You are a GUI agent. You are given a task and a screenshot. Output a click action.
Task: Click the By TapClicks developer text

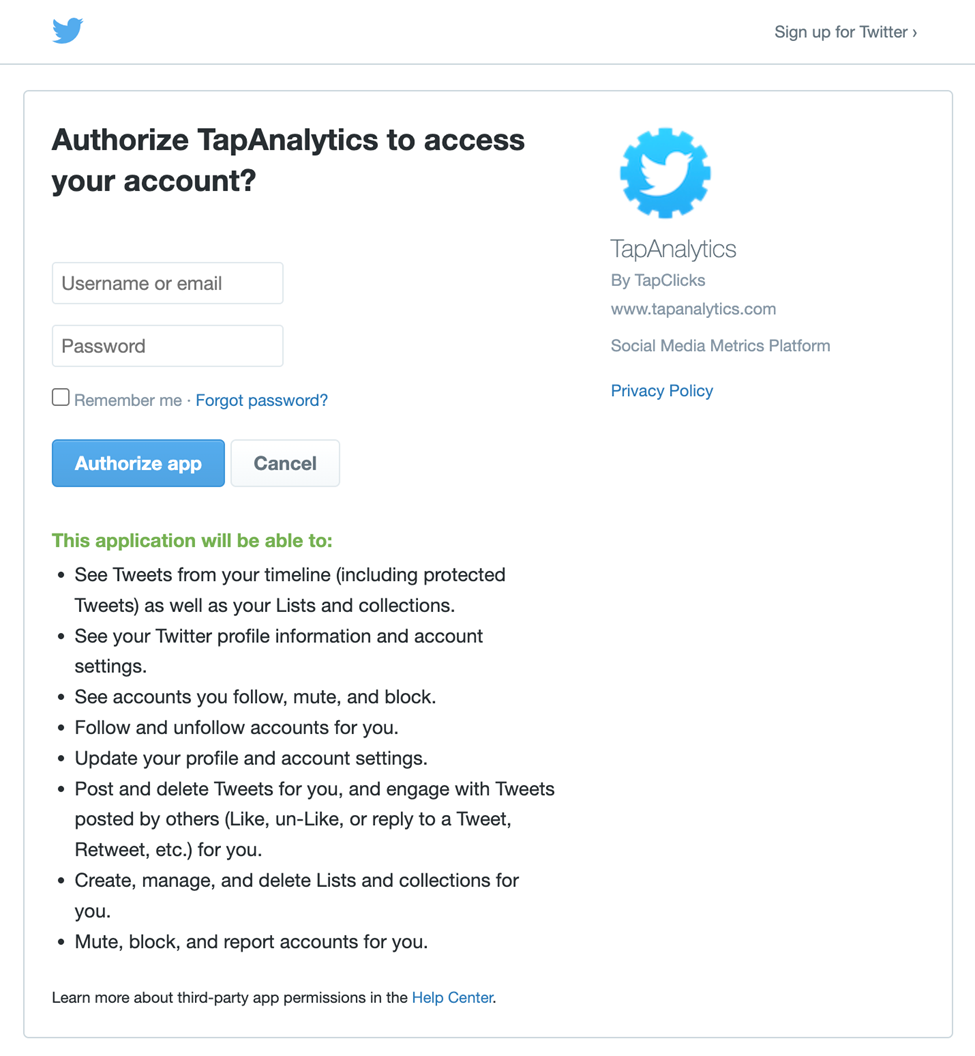coord(658,280)
